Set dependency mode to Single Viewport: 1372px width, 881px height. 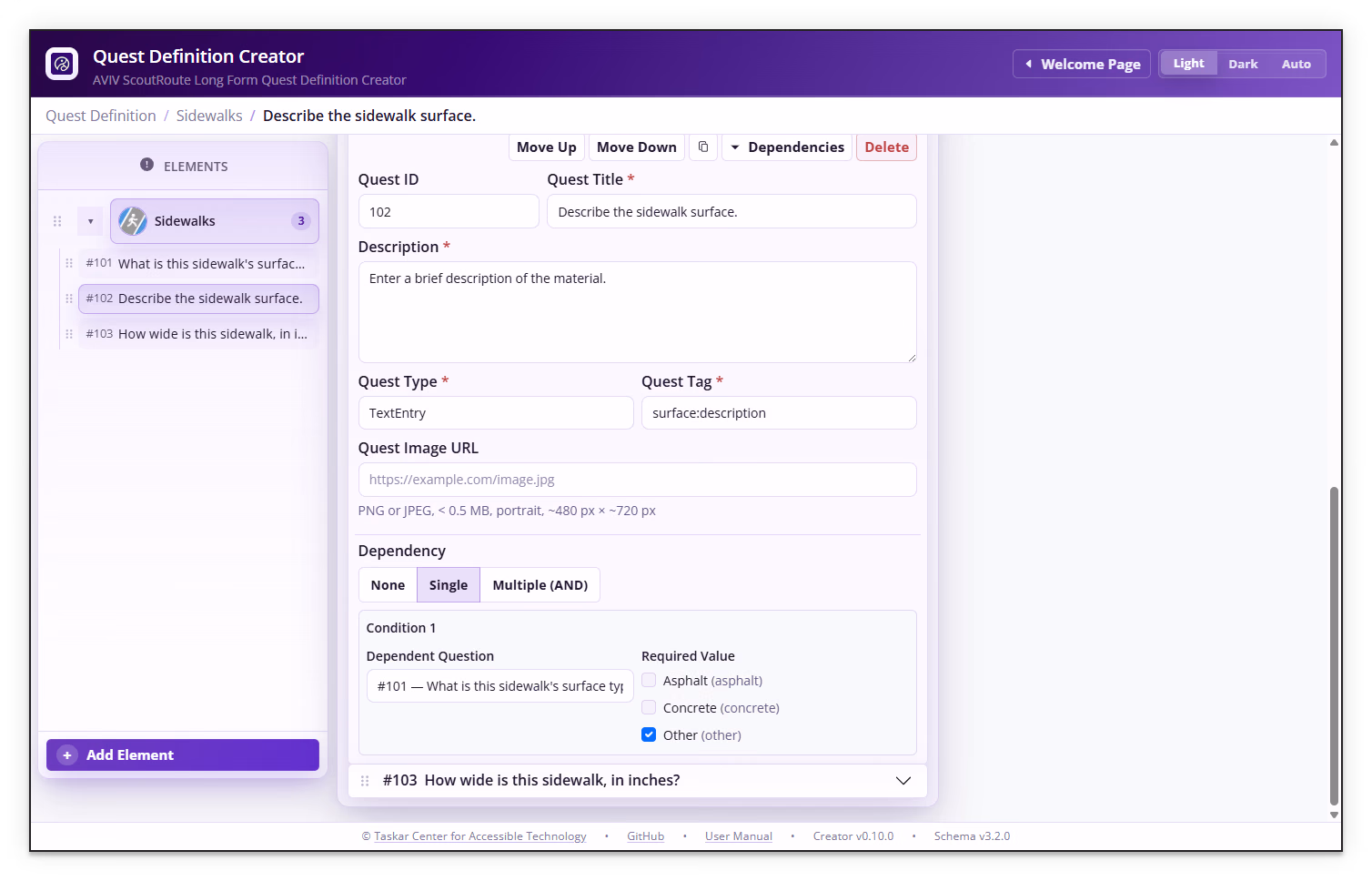(x=449, y=585)
